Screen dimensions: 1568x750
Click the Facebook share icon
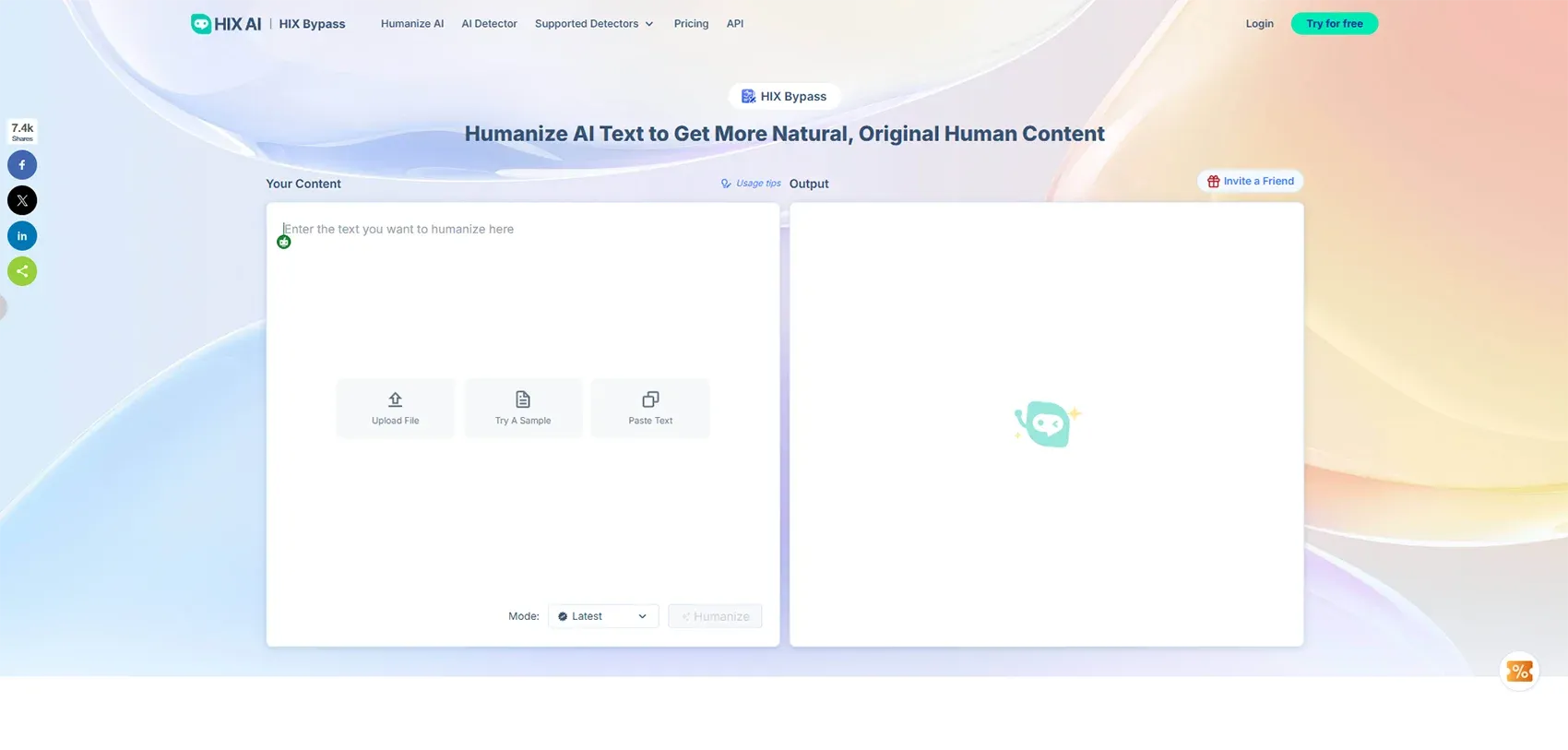22,165
